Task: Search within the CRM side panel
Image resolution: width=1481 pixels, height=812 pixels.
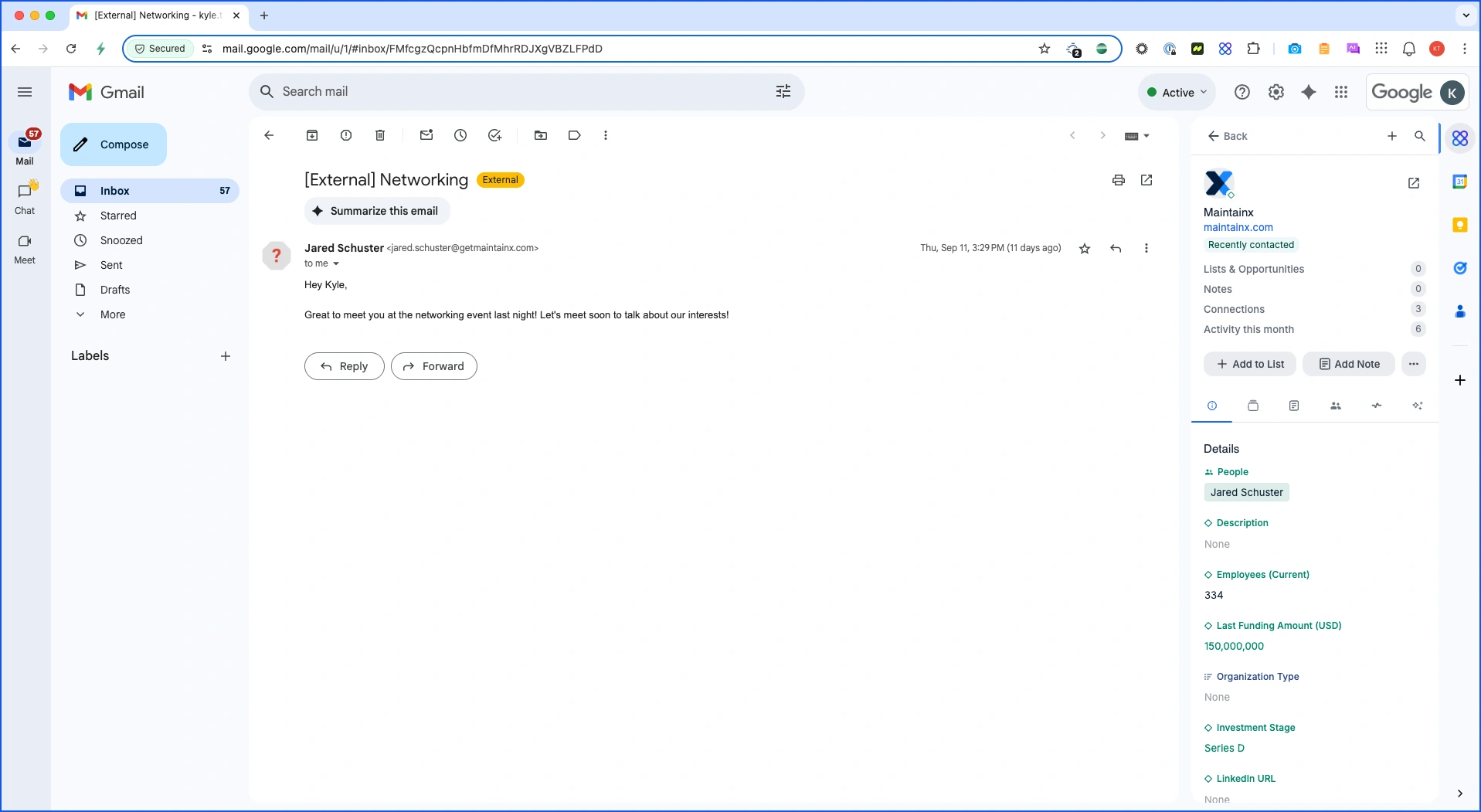Action: click(1420, 136)
